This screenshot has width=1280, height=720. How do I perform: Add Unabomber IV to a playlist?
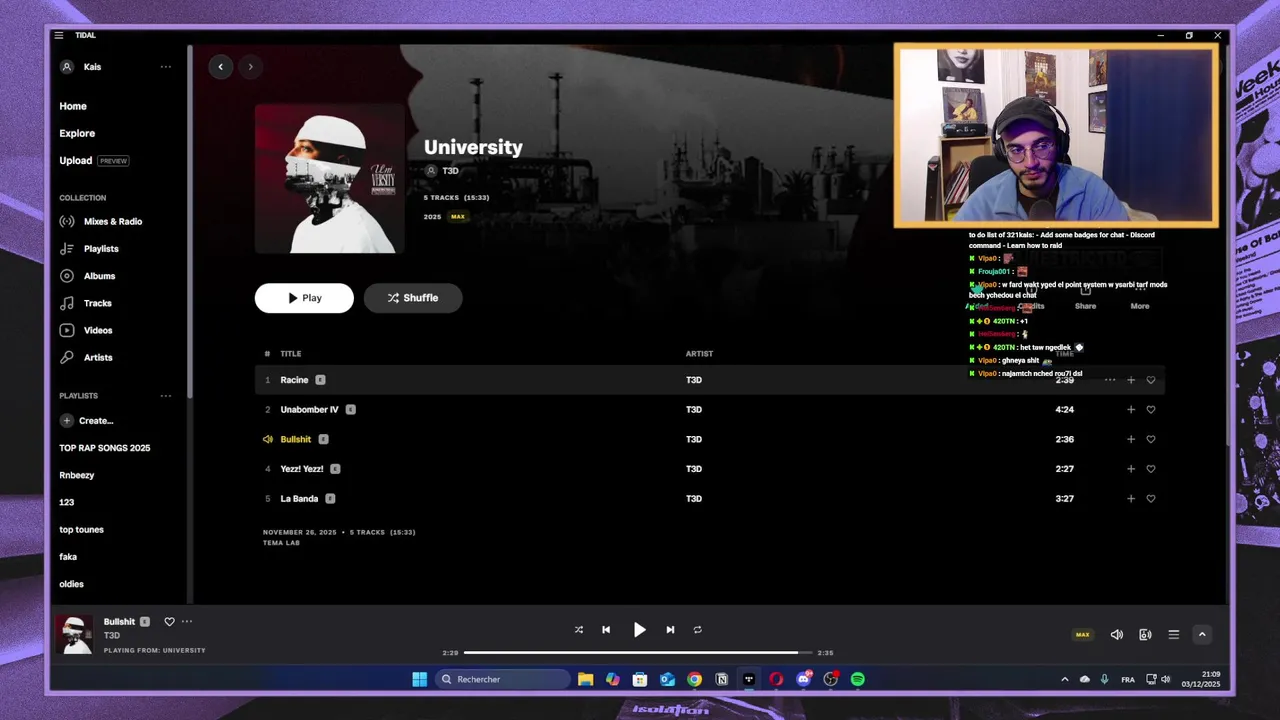(1131, 410)
